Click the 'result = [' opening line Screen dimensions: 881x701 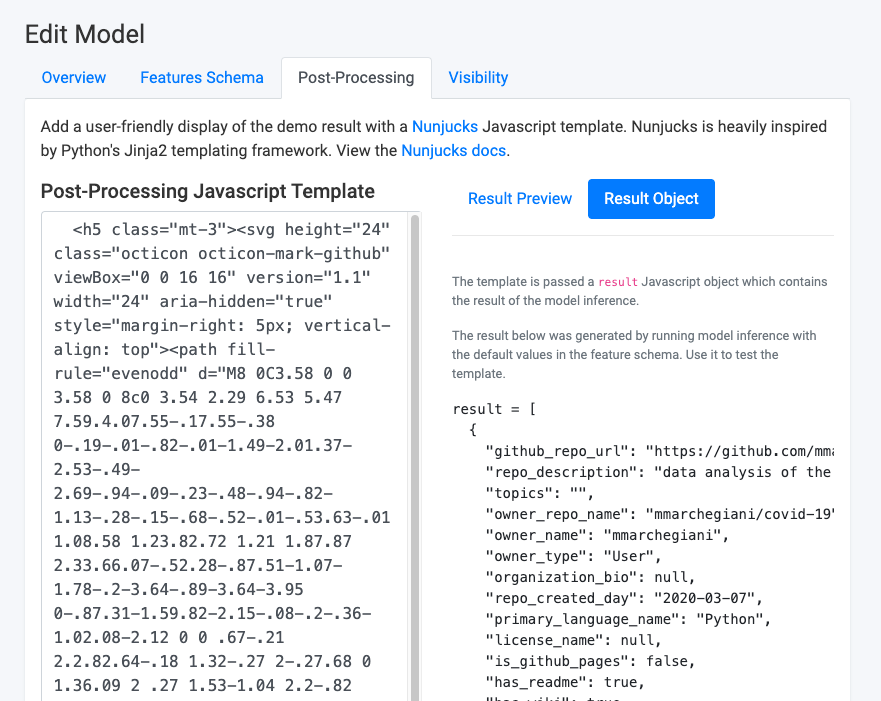(494, 409)
